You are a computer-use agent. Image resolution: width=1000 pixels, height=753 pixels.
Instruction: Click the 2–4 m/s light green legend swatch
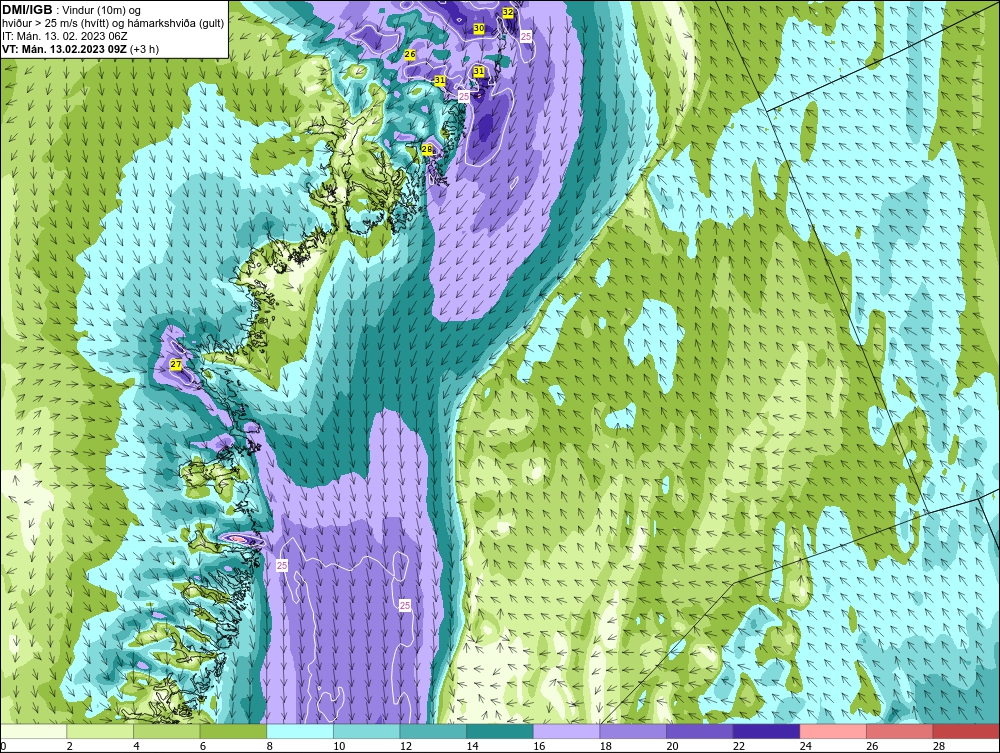(x=100, y=731)
